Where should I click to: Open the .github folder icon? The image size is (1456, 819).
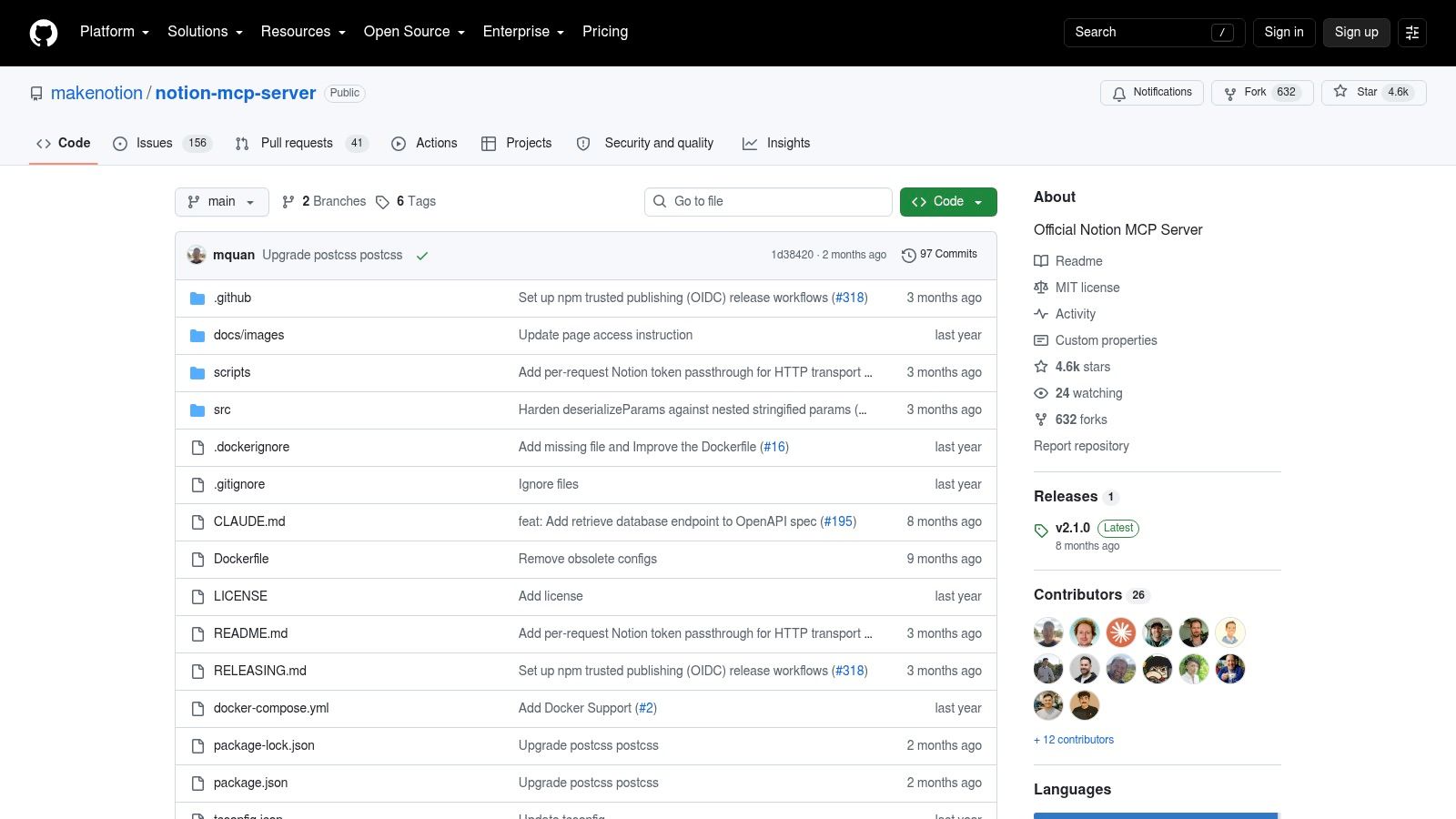click(197, 298)
